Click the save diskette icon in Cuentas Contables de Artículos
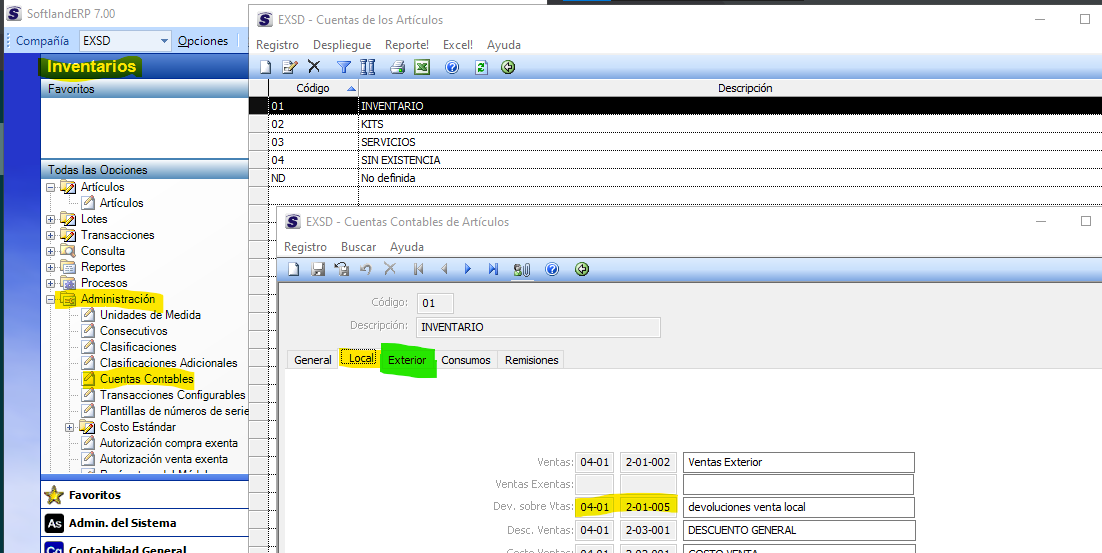The height and width of the screenshot is (553, 1102). pyautogui.click(x=318, y=269)
